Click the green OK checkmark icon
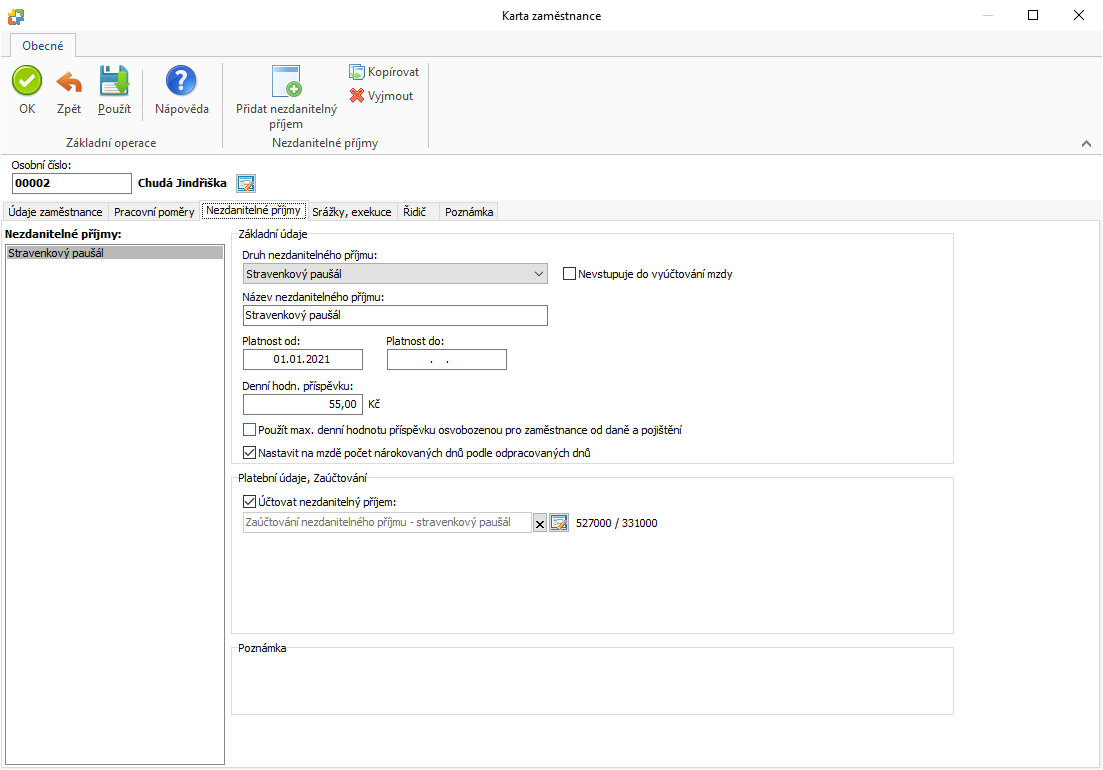 coord(27,81)
